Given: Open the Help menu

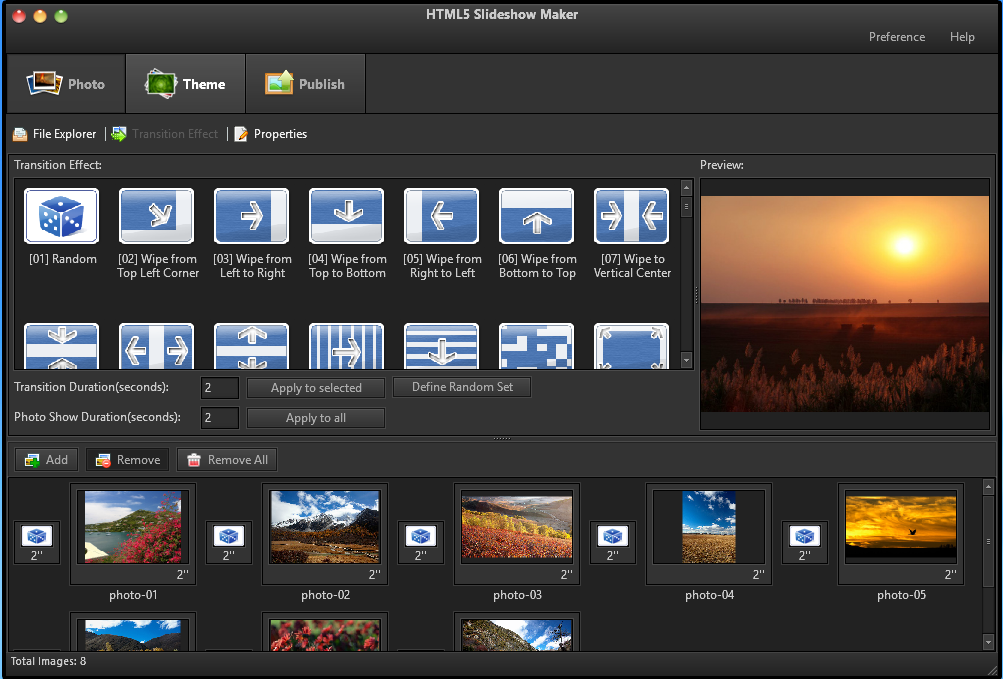Looking at the screenshot, I should pos(960,36).
